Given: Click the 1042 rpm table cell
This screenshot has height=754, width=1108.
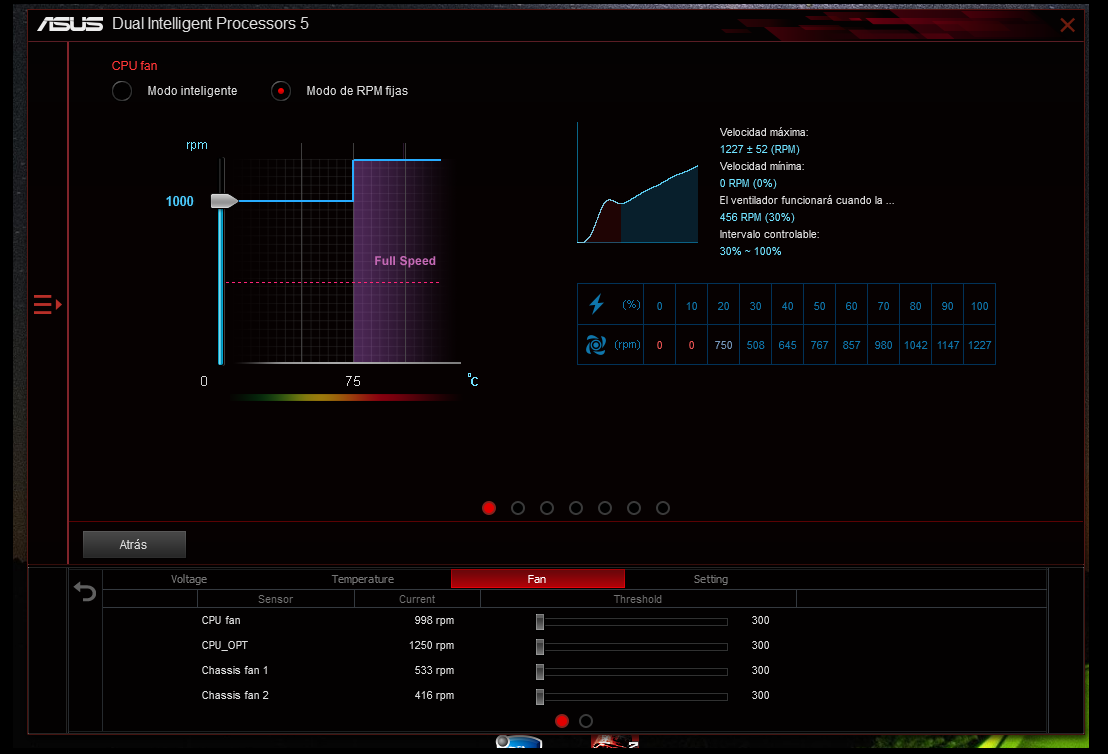Looking at the screenshot, I should point(916,345).
